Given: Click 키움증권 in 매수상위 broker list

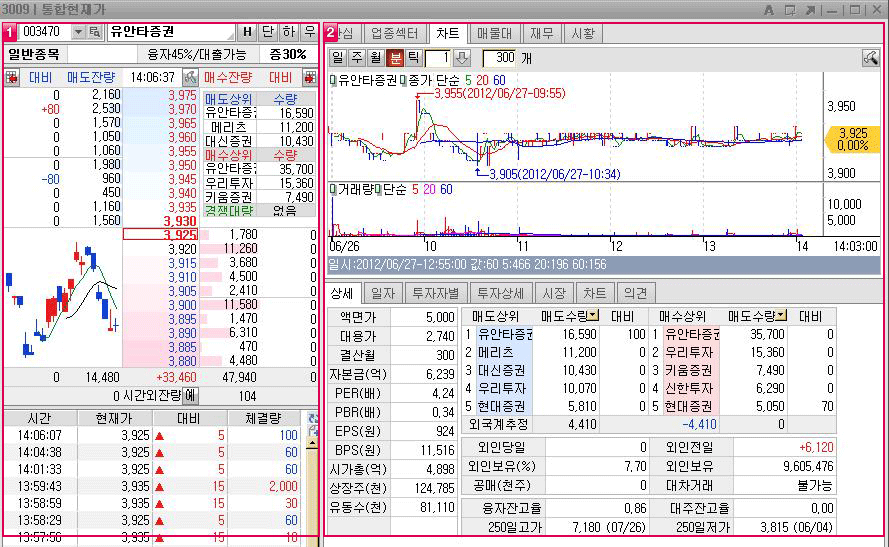Looking at the screenshot, I should 229,197.
